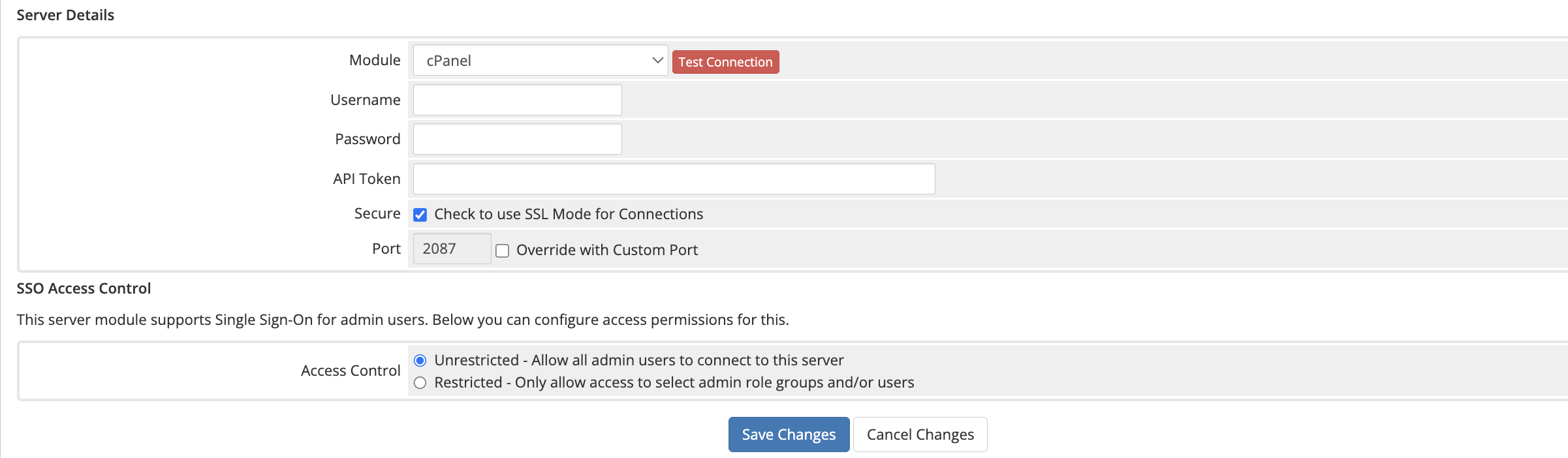
Task: Click the Save Changes button
Action: pos(789,435)
